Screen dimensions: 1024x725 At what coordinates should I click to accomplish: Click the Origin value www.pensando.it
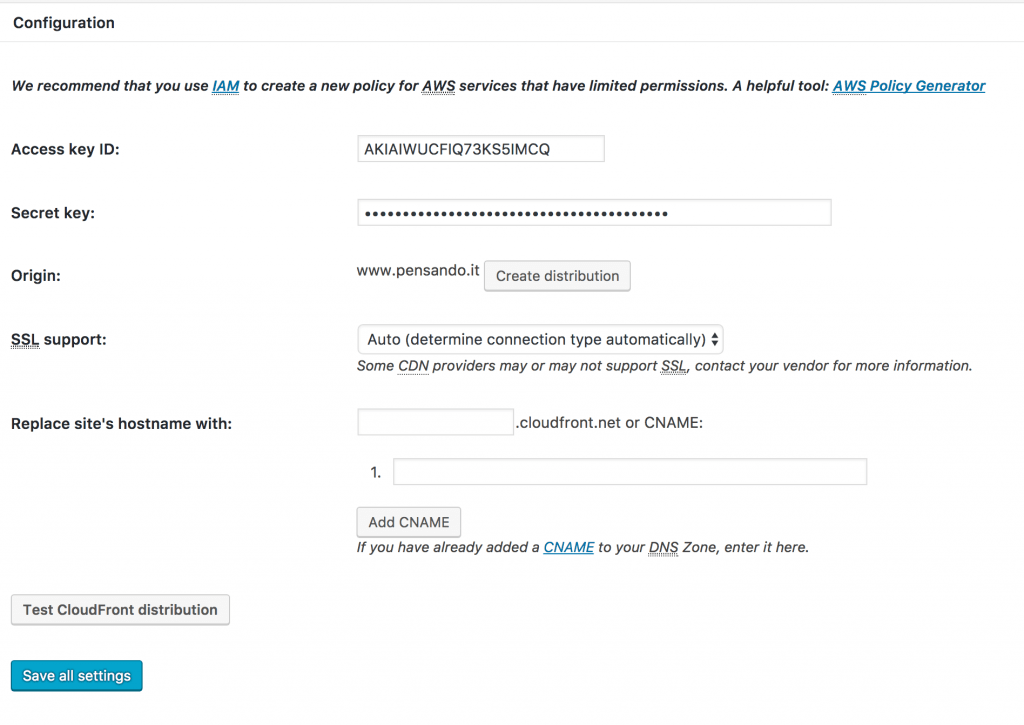tap(417, 270)
